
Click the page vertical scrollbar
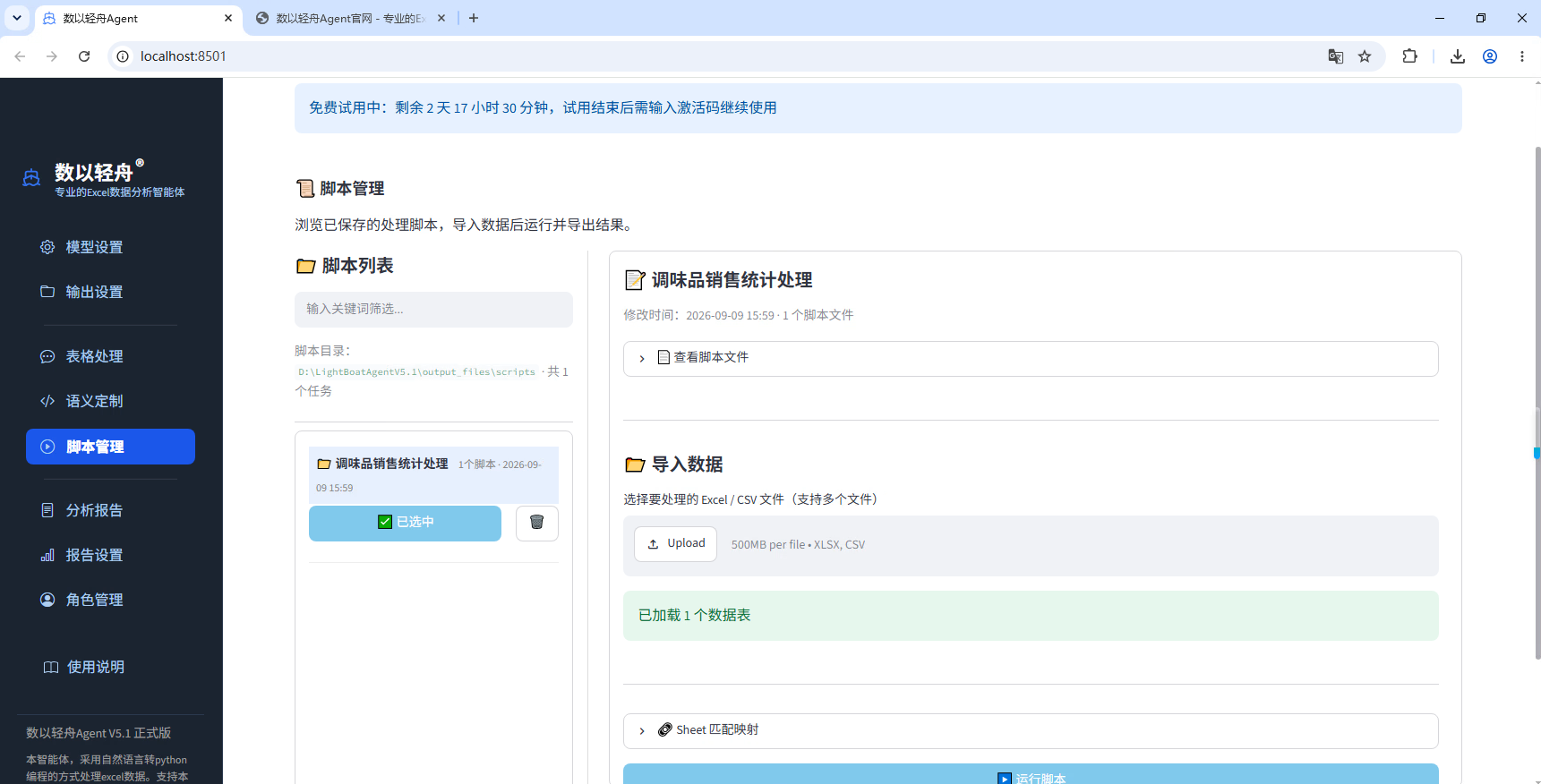[1537, 403]
